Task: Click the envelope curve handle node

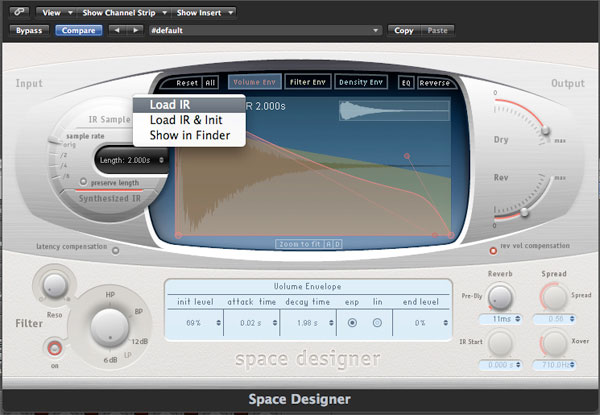Action: tap(407, 156)
